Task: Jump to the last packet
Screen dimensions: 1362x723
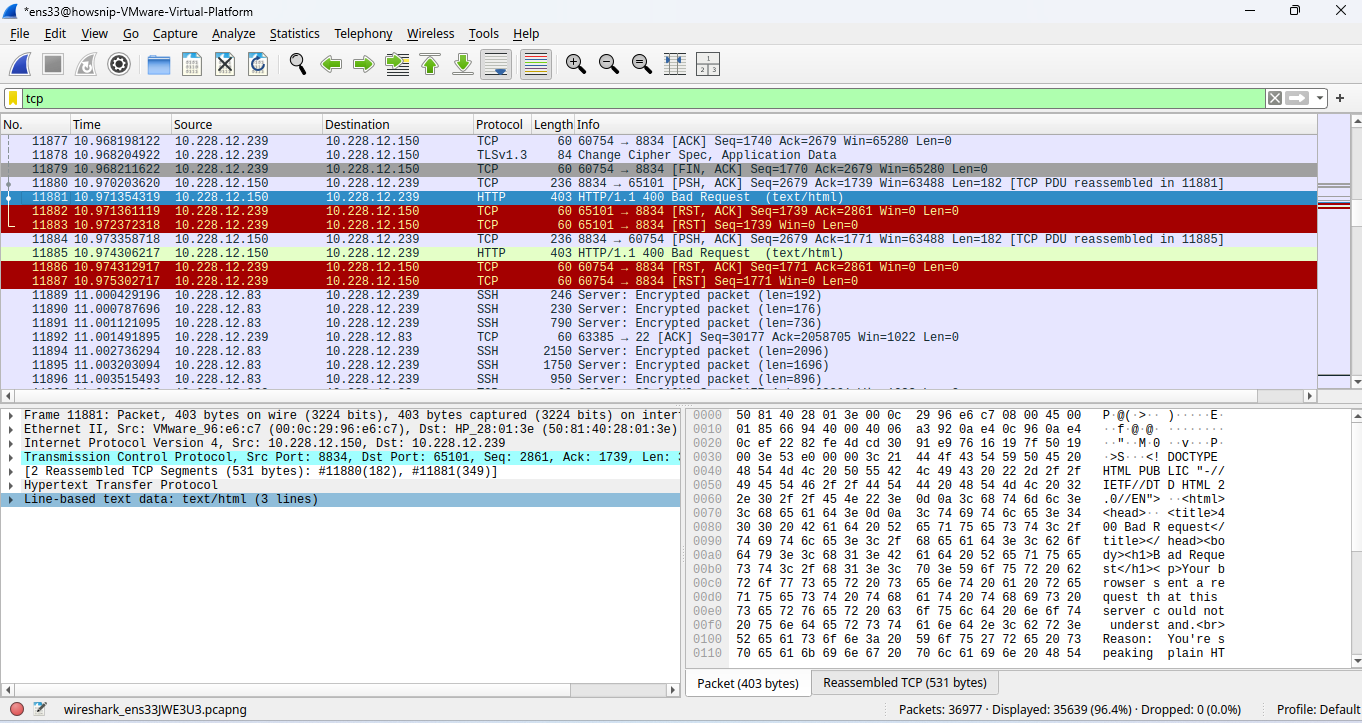Action: coord(463,65)
